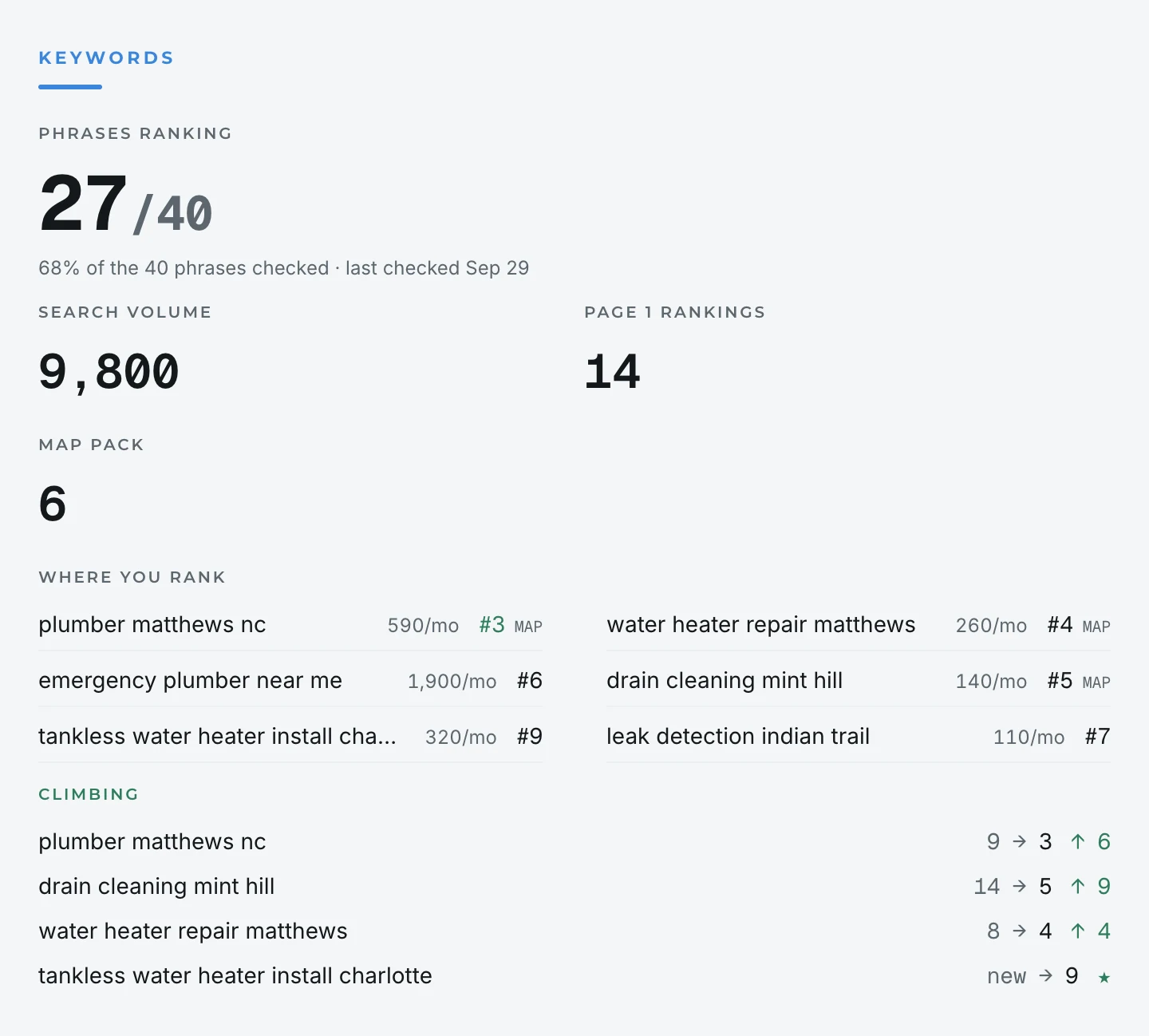Click the Where You Rank heading
Screen dimensions: 1149x1036
(x=132, y=577)
